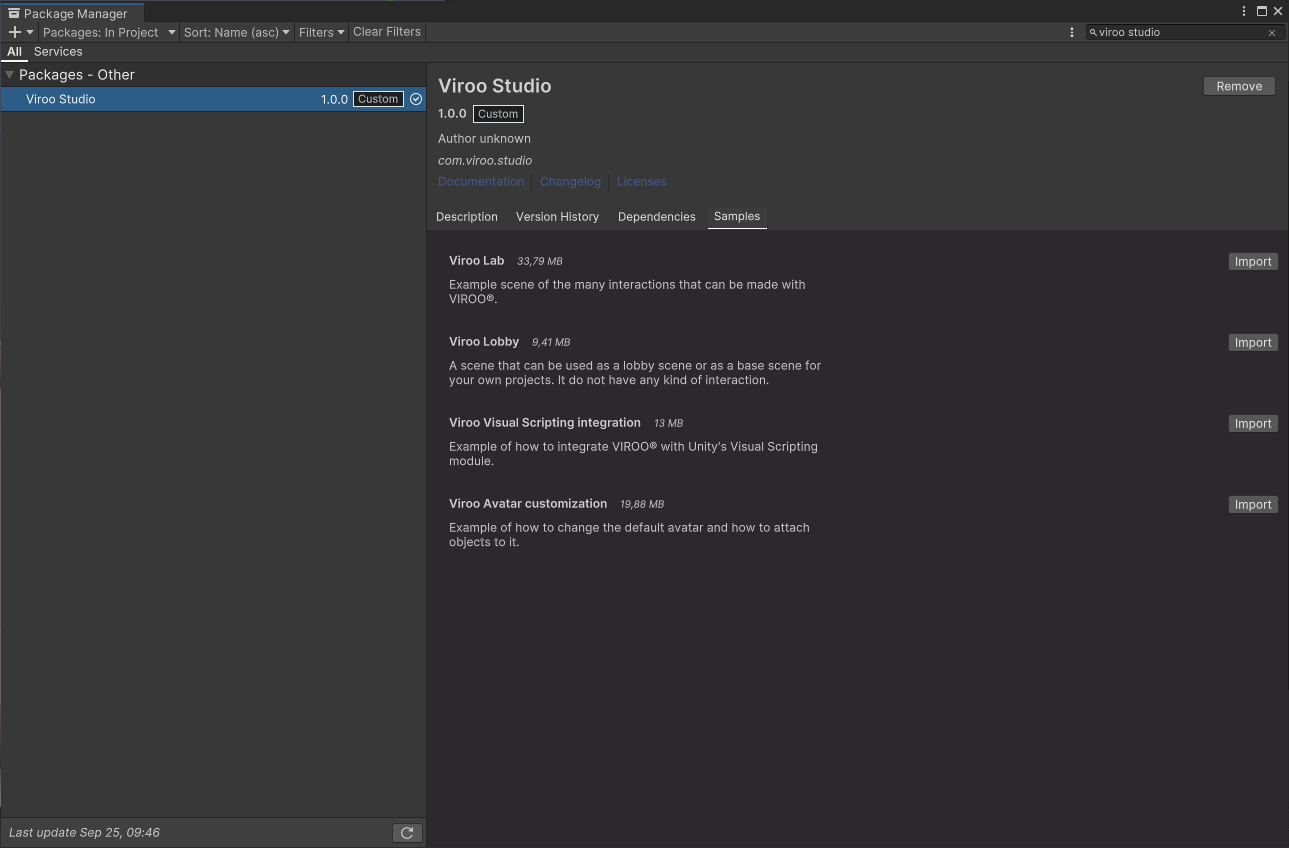This screenshot has height=848, width=1289.
Task: Switch to the Description tab
Action: pos(467,217)
